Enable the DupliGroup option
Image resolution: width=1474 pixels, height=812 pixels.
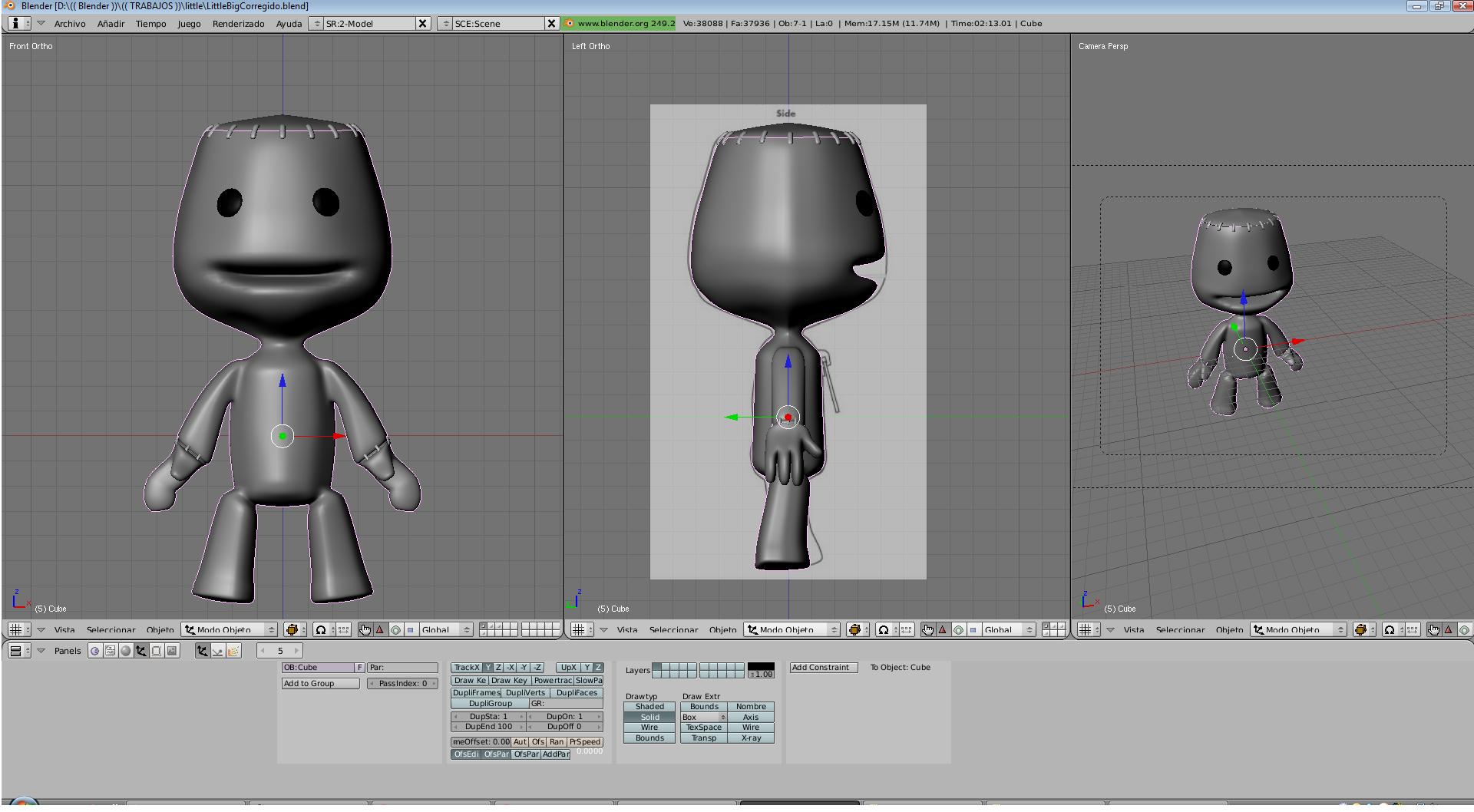click(x=490, y=704)
